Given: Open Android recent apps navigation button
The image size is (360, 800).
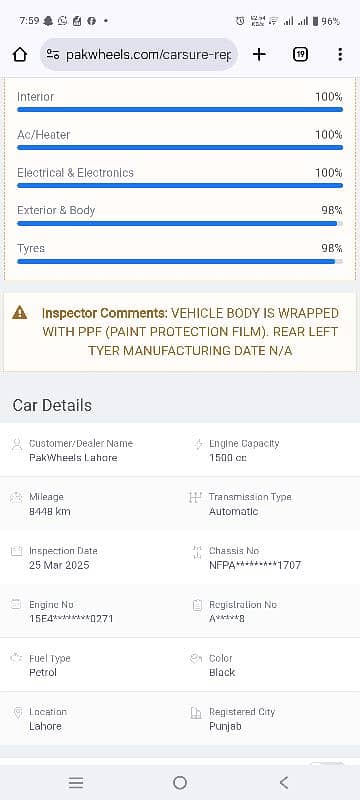Looking at the screenshot, I should (76, 783).
